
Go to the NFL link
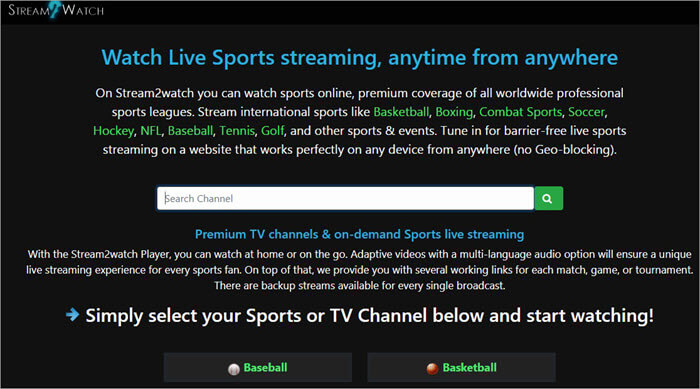tap(150, 131)
